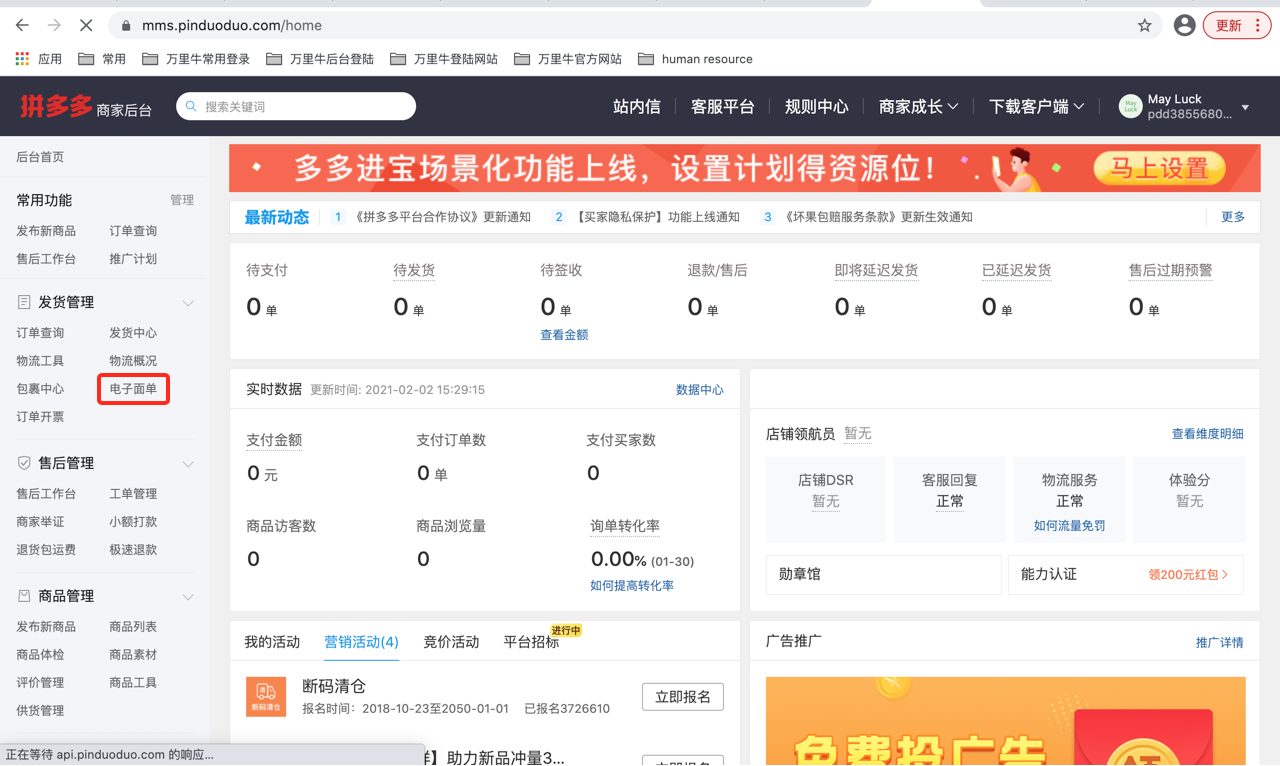Image resolution: width=1280 pixels, height=766 pixels.
Task: Open the 常用 bookmarks folder
Action: coord(102,59)
